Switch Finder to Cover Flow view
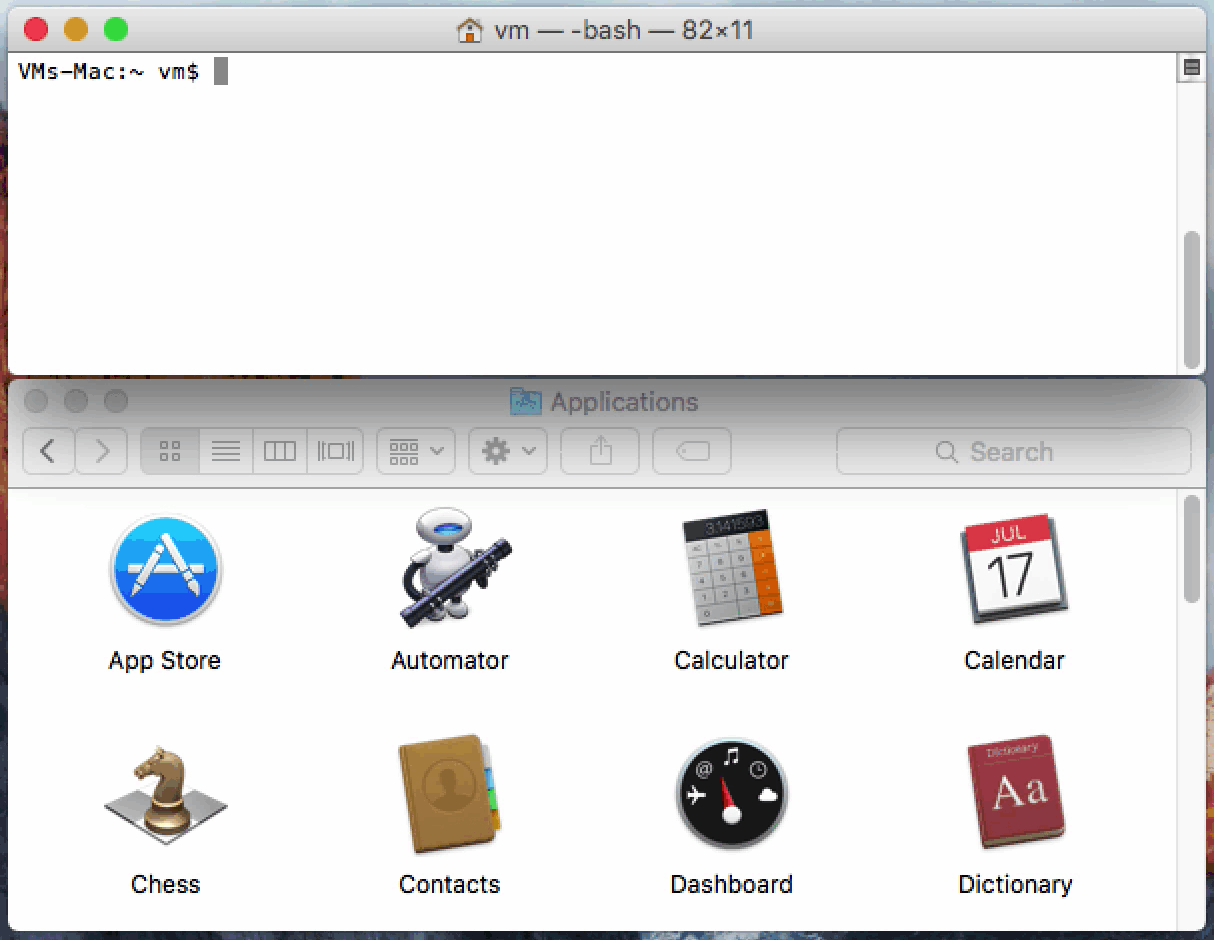Screen dimensions: 1214x940 (x=336, y=452)
